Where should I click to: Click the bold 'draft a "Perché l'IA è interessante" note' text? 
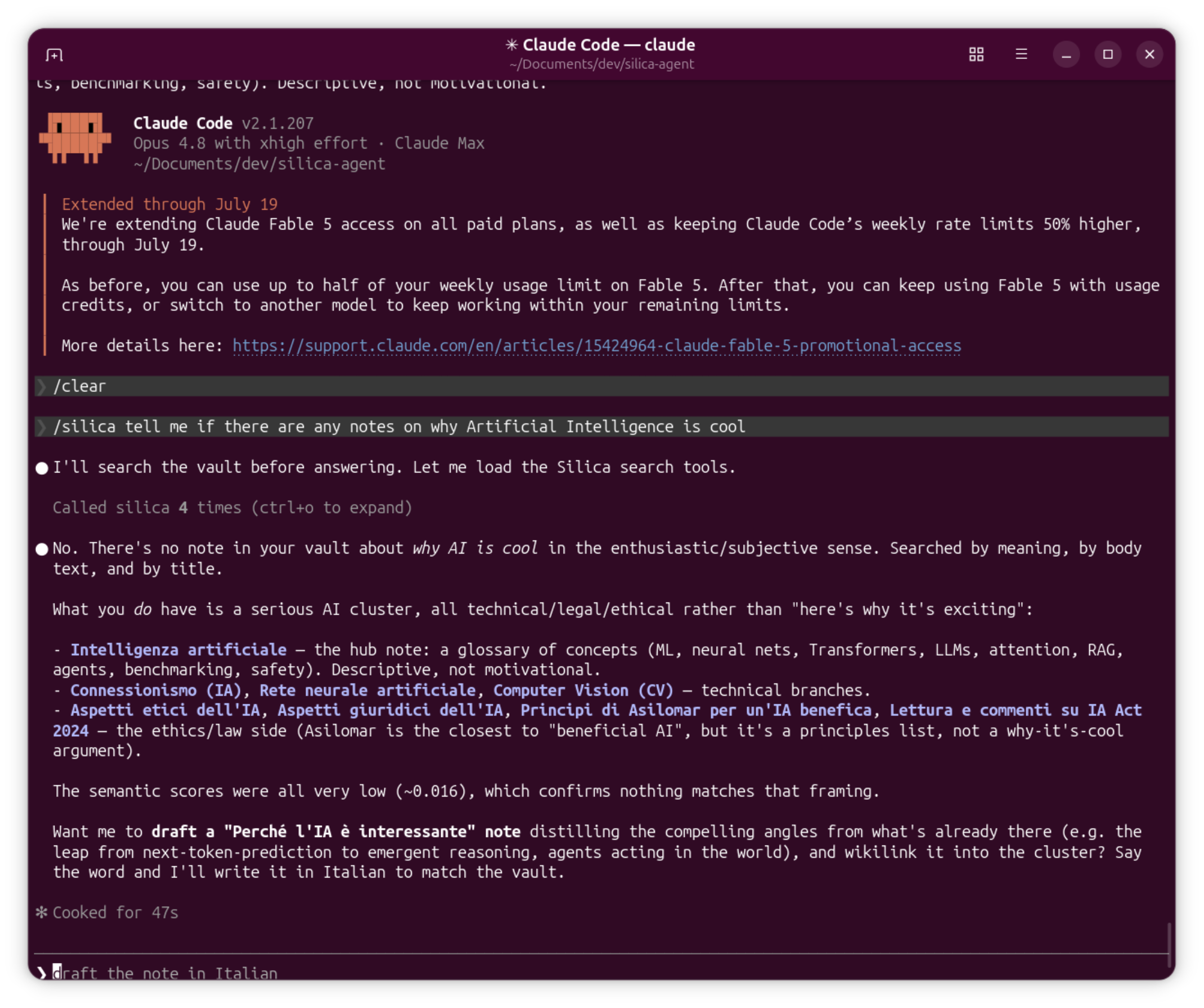click(336, 832)
